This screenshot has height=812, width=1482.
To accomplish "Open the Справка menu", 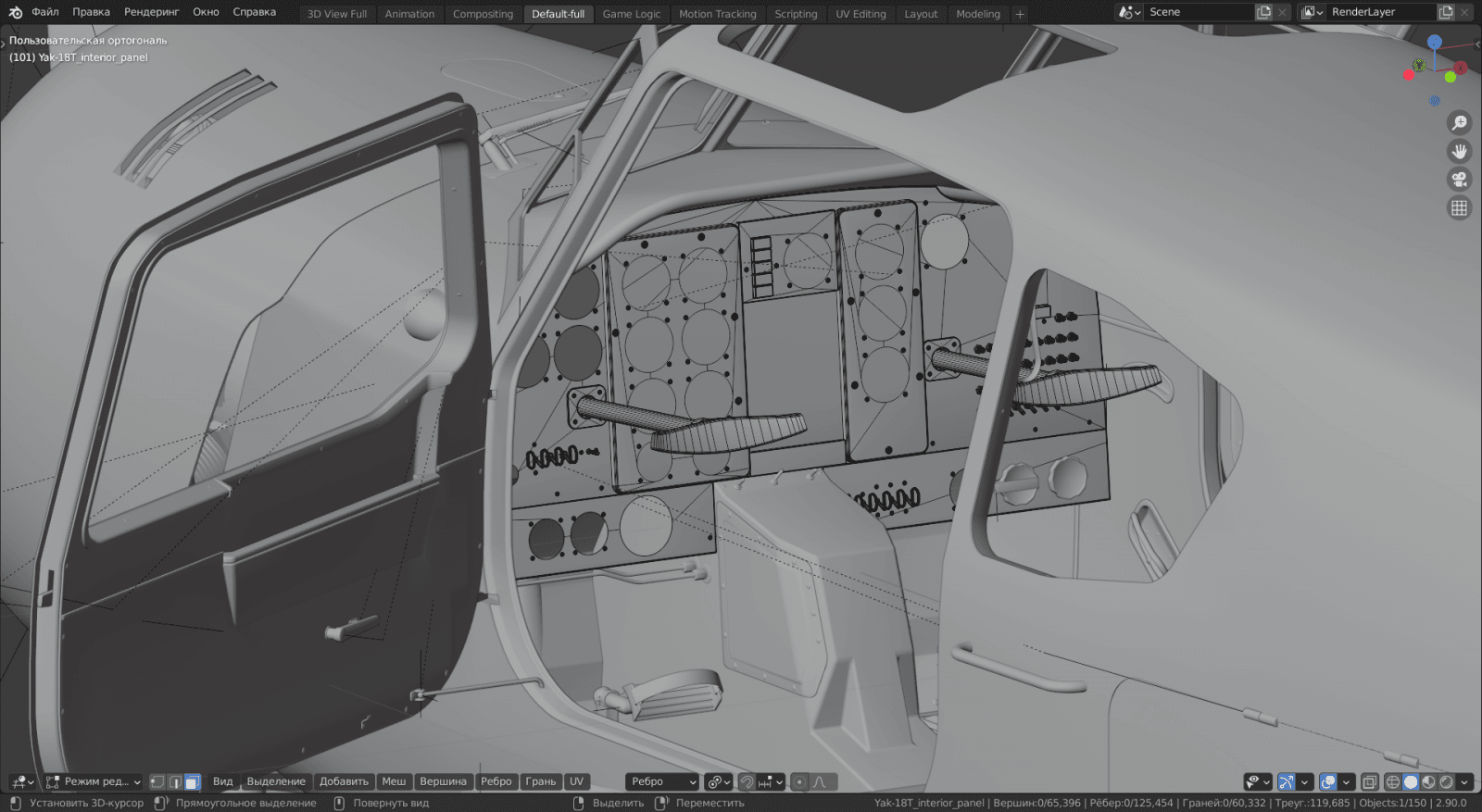I will click(x=254, y=12).
